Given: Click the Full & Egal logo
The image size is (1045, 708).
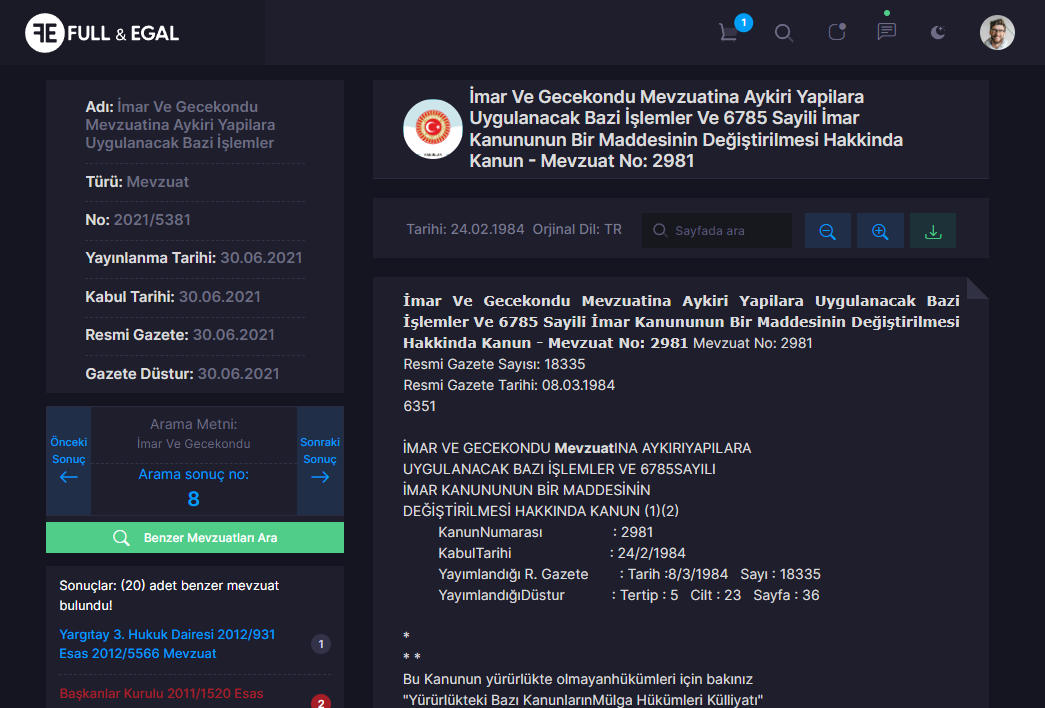Looking at the screenshot, I should tap(102, 33).
